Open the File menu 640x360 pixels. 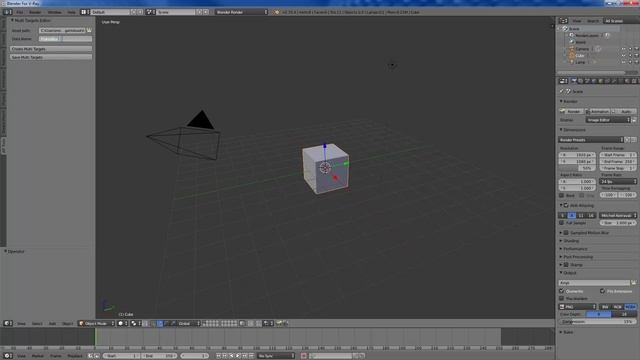point(20,12)
